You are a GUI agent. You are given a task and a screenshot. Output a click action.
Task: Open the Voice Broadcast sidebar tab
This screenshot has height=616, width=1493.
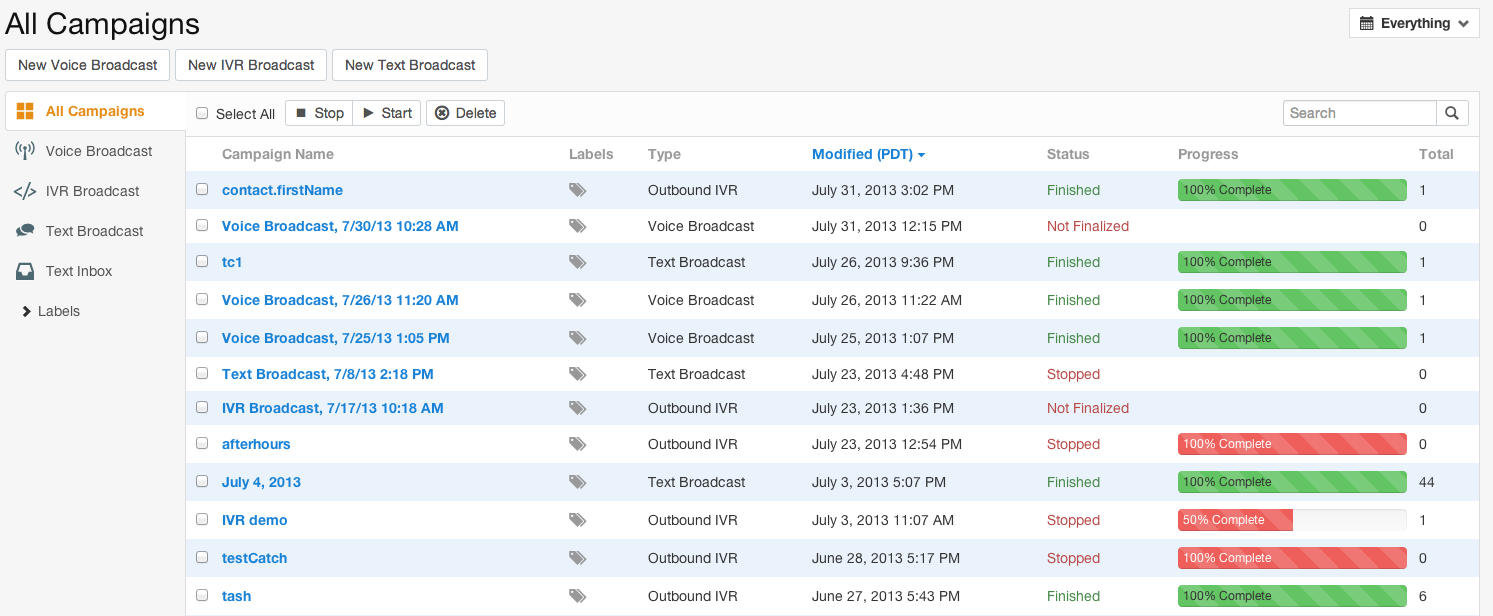(98, 151)
